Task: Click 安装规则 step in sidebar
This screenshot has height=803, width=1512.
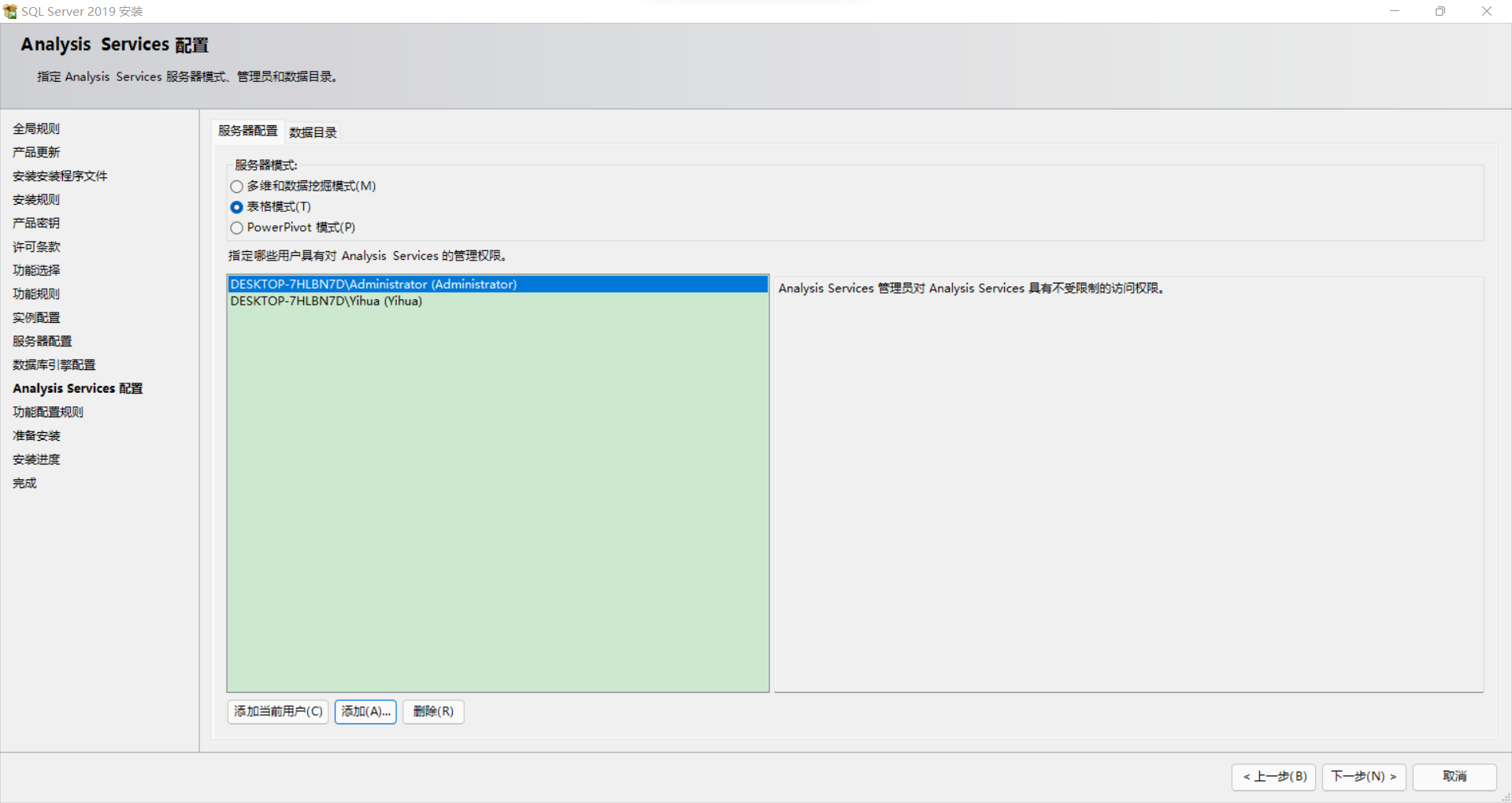Action: (x=36, y=199)
